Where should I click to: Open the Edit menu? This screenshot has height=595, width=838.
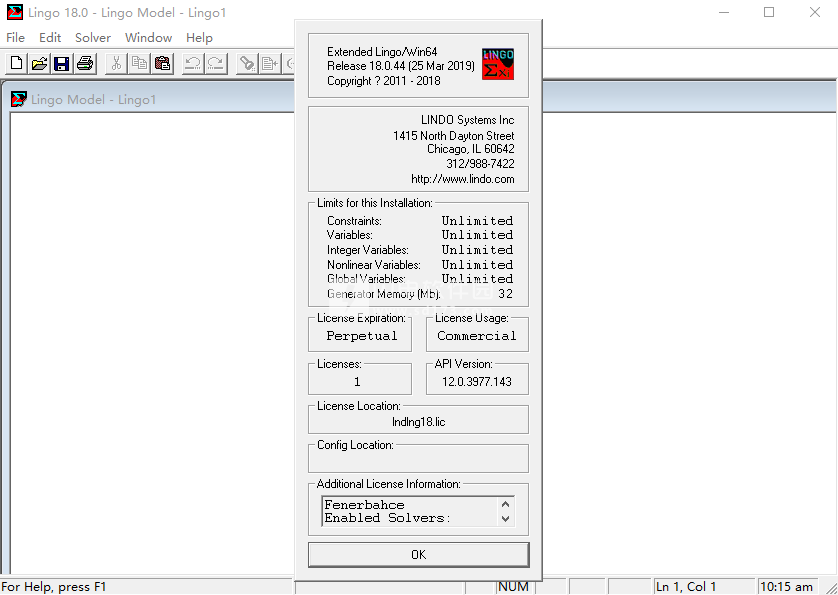tap(50, 37)
